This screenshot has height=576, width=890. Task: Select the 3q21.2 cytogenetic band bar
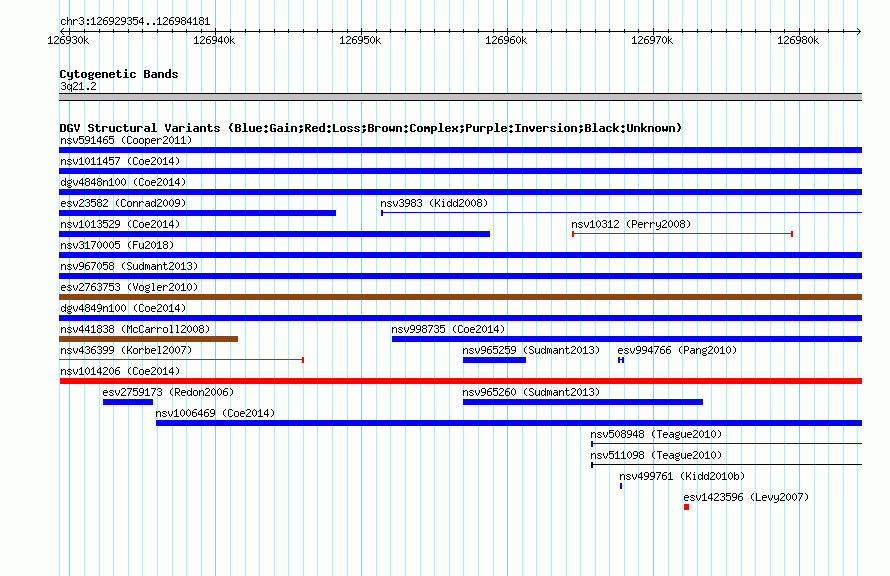click(x=460, y=97)
